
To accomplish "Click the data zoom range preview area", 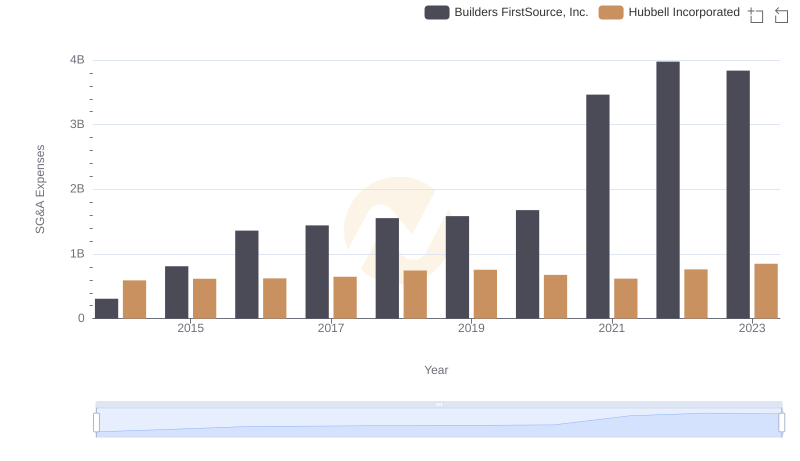I will 439,423.
